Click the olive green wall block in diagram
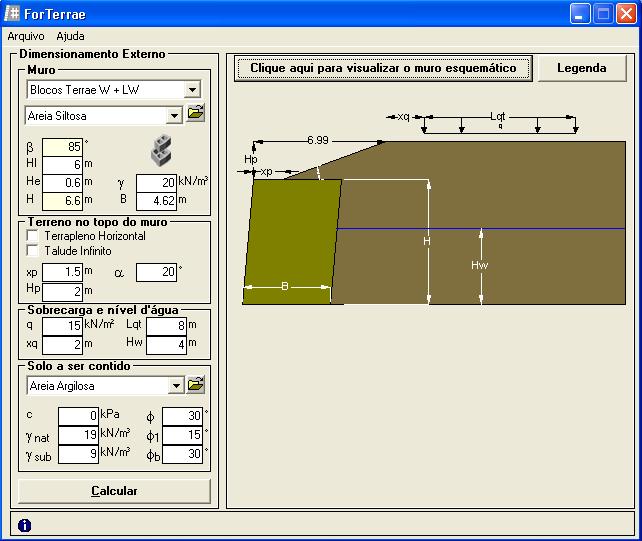The width and height of the screenshot is (642, 541). [x=292, y=242]
